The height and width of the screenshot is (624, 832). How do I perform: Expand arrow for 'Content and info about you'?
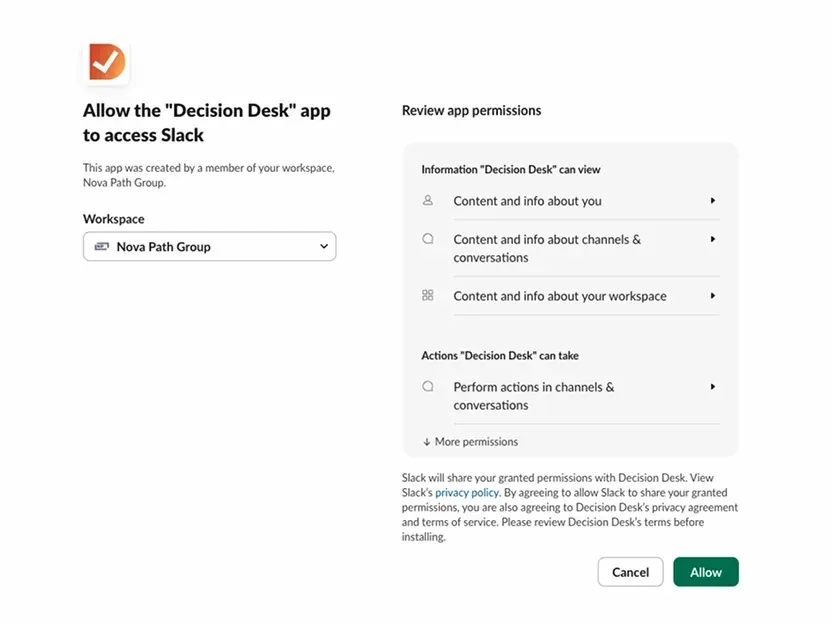pyautogui.click(x=713, y=201)
